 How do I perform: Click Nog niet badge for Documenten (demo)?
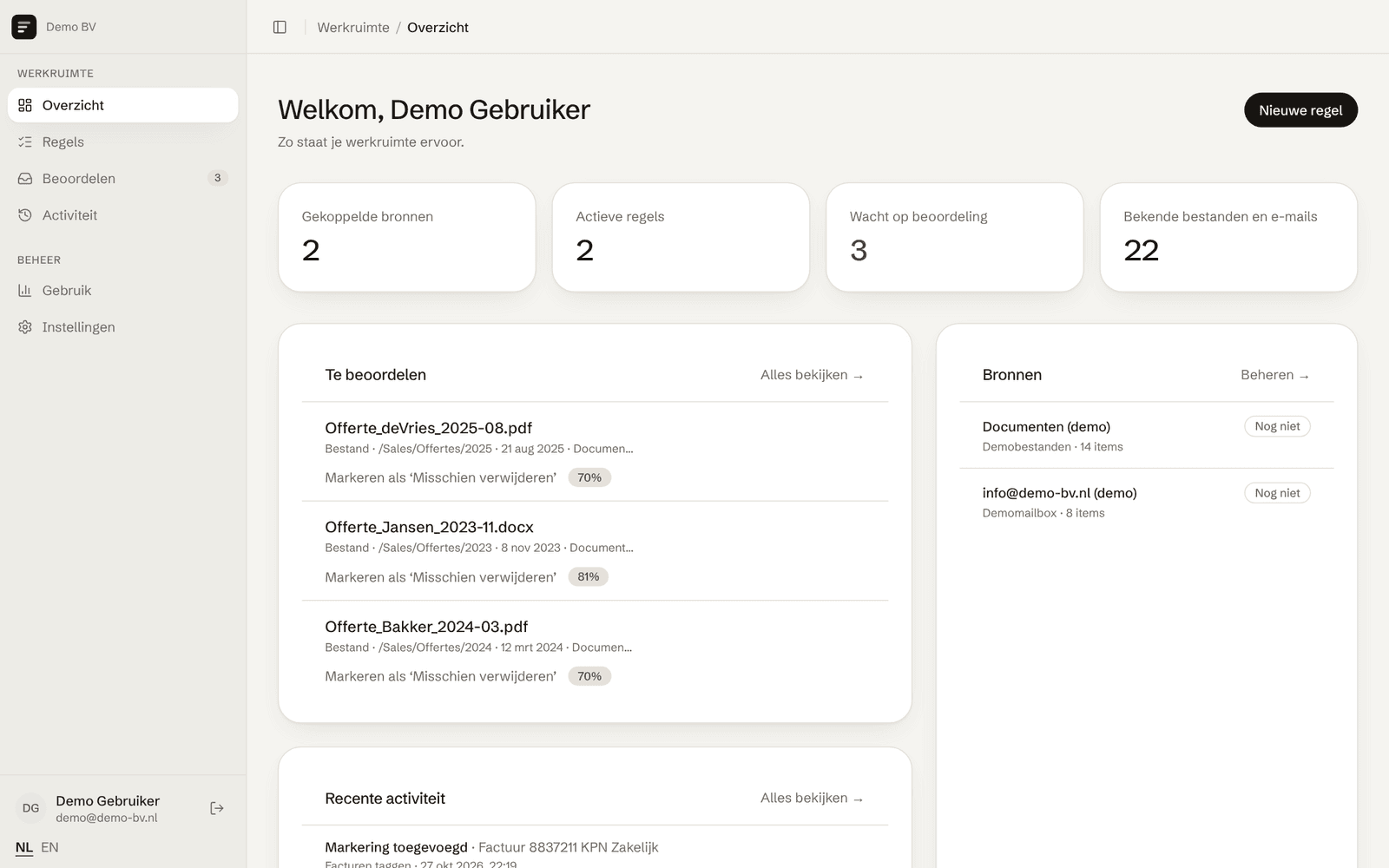1277,426
